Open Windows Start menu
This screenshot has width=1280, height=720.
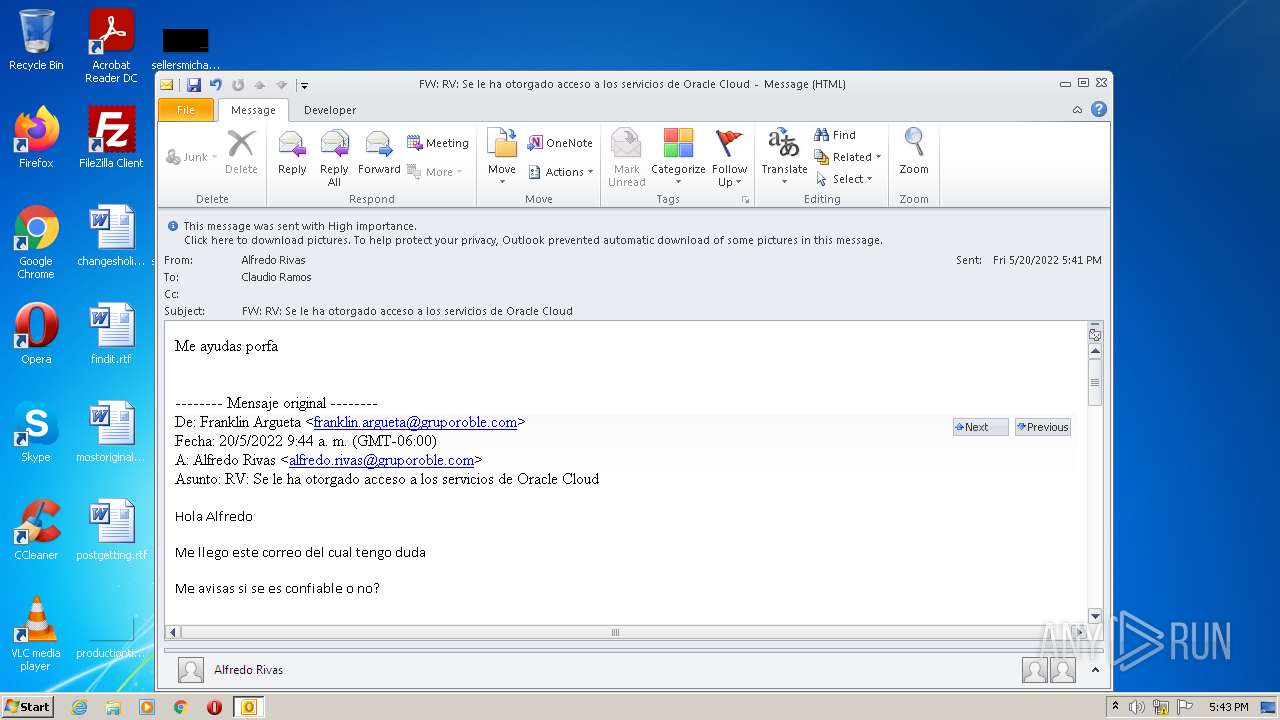[28, 707]
